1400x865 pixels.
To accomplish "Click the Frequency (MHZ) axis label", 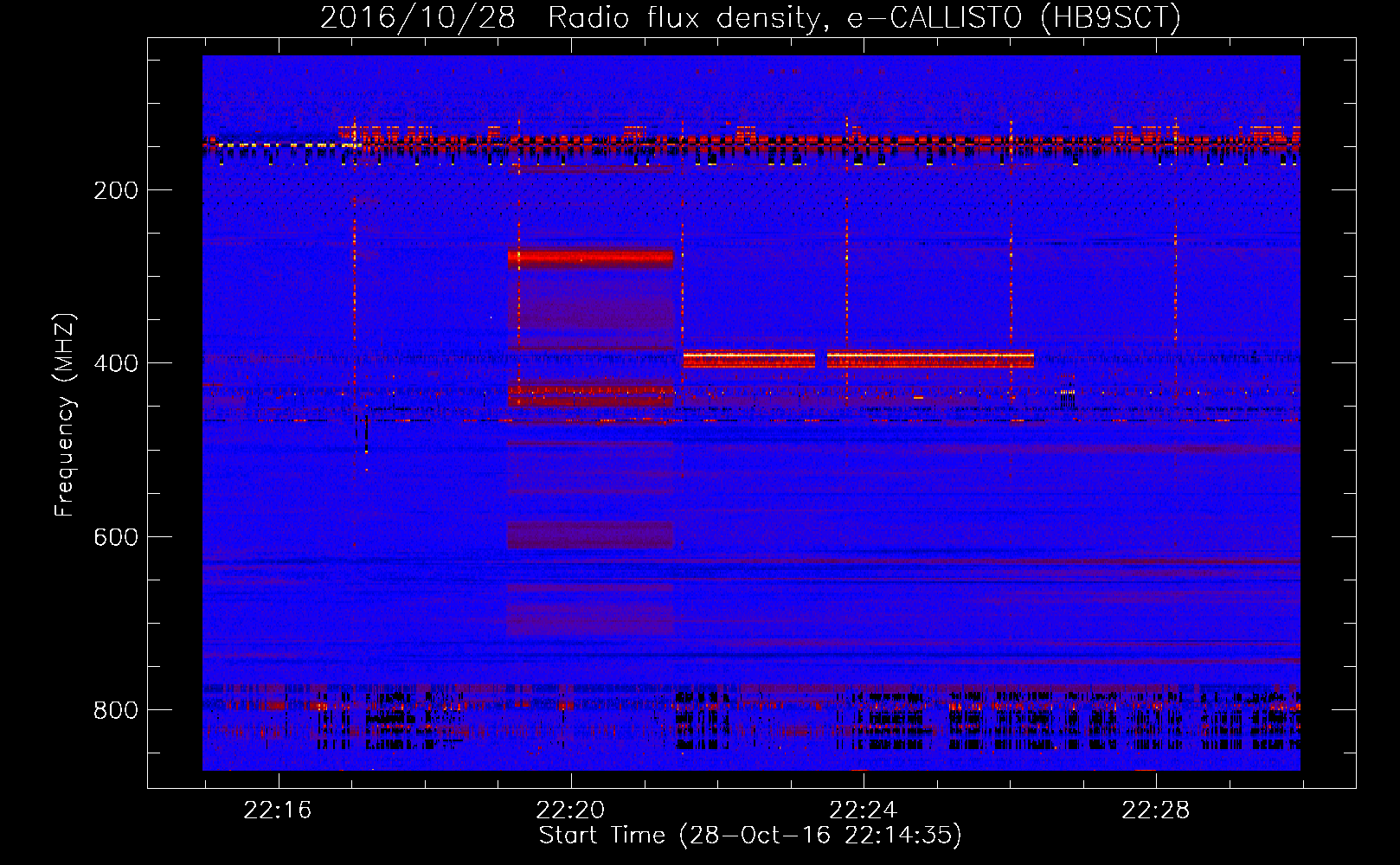I will (x=65, y=415).
